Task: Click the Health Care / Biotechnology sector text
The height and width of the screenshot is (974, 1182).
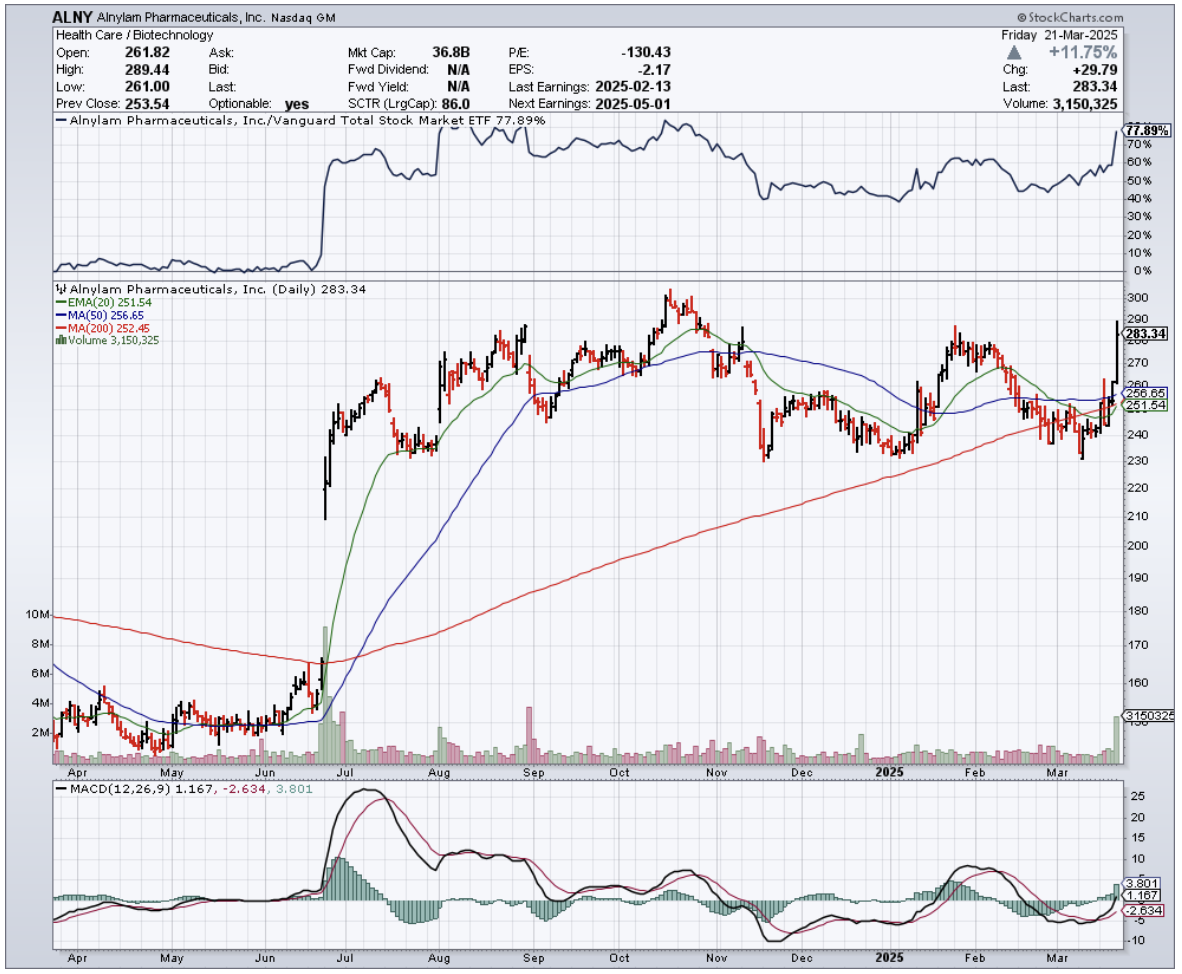Action: (133, 35)
